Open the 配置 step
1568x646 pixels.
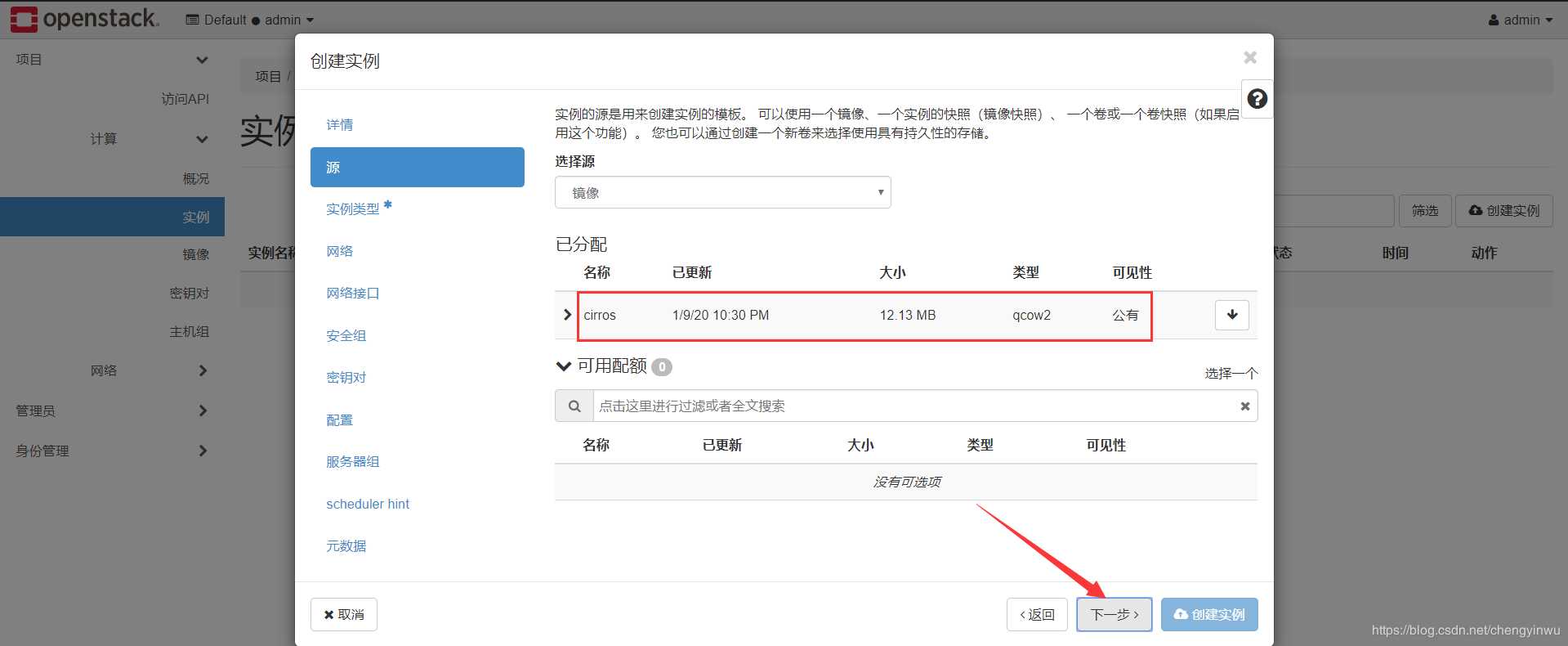tap(339, 419)
